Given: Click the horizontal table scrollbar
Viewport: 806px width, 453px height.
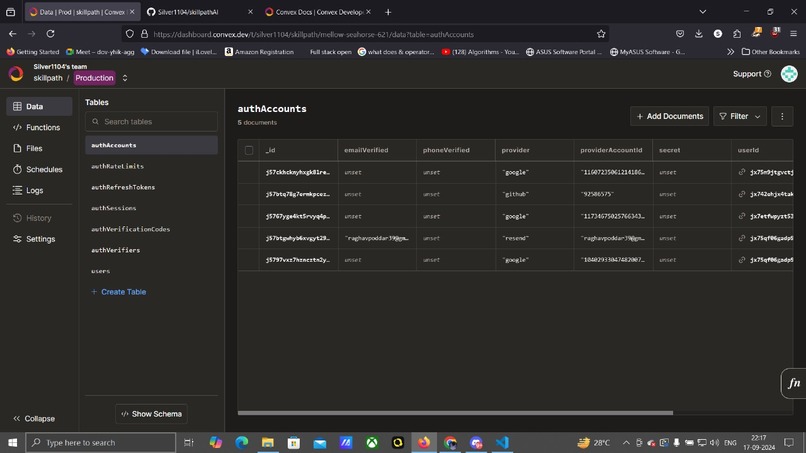Looking at the screenshot, I should coord(455,412).
